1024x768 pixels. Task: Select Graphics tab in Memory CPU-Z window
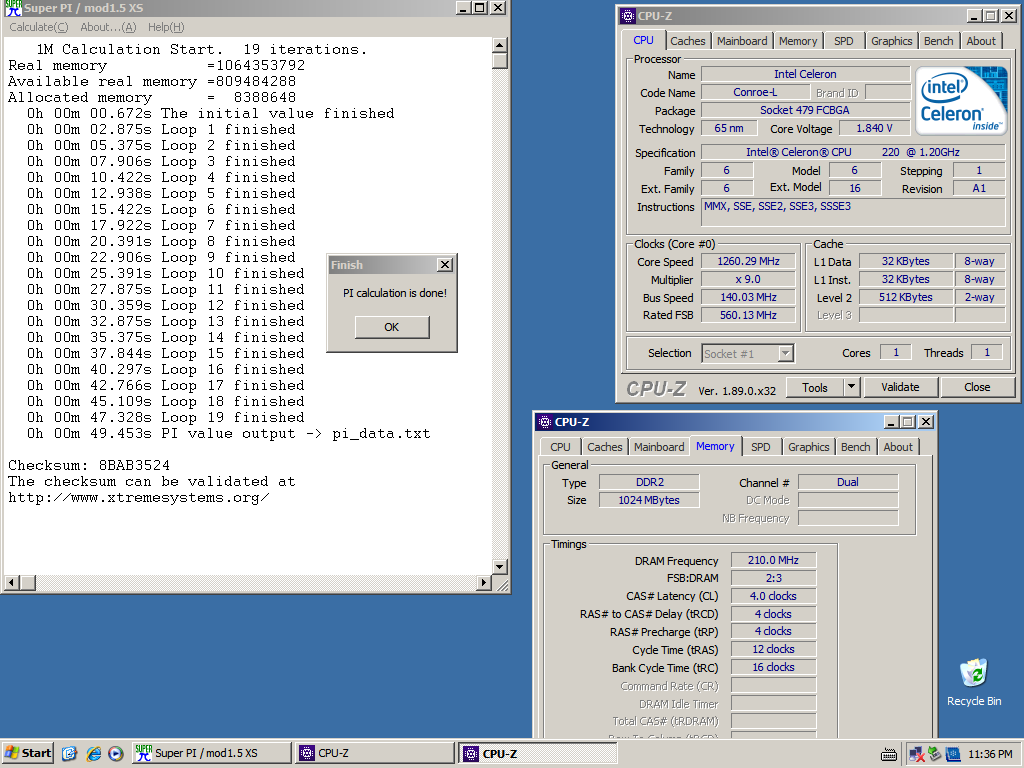pyautogui.click(x=808, y=447)
